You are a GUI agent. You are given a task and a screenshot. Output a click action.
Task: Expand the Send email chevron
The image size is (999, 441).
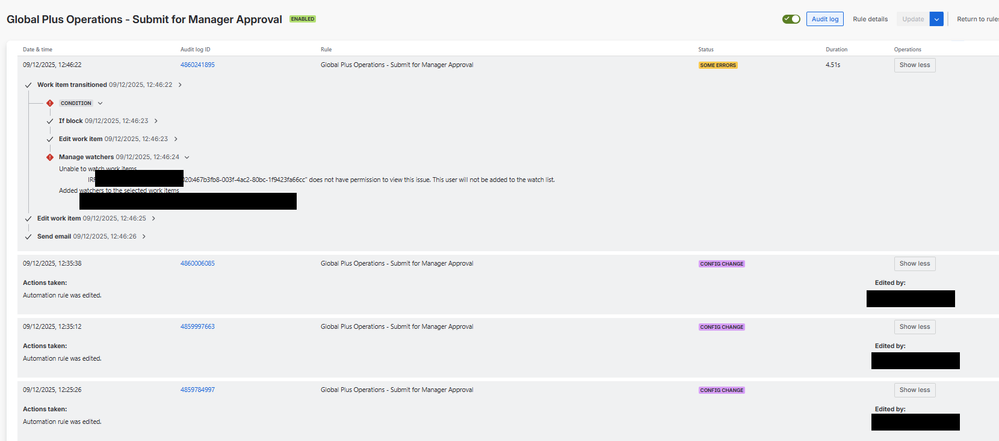coord(144,236)
